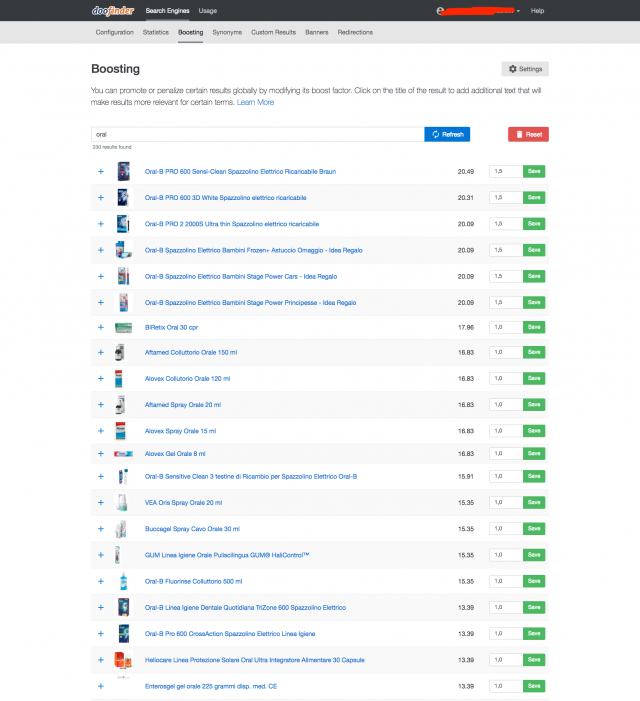Open the Sensi-Clean Spazzolino product thumbnail

click(x=124, y=171)
